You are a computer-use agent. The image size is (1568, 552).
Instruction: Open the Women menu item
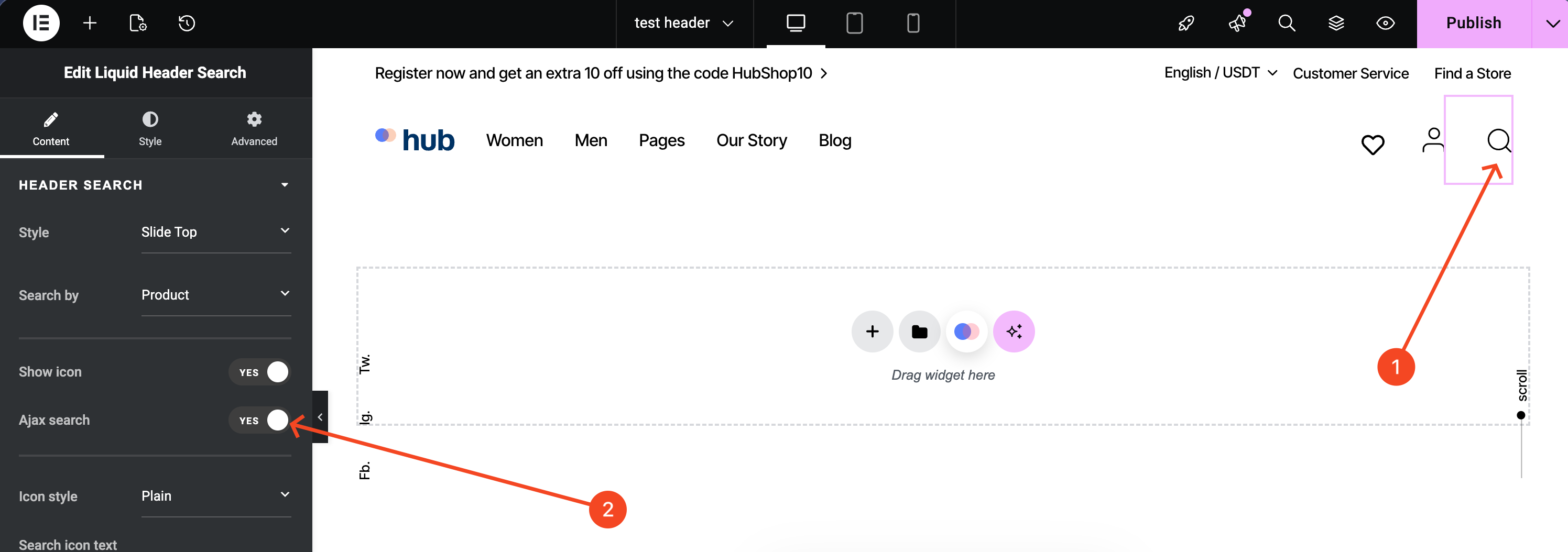point(514,140)
